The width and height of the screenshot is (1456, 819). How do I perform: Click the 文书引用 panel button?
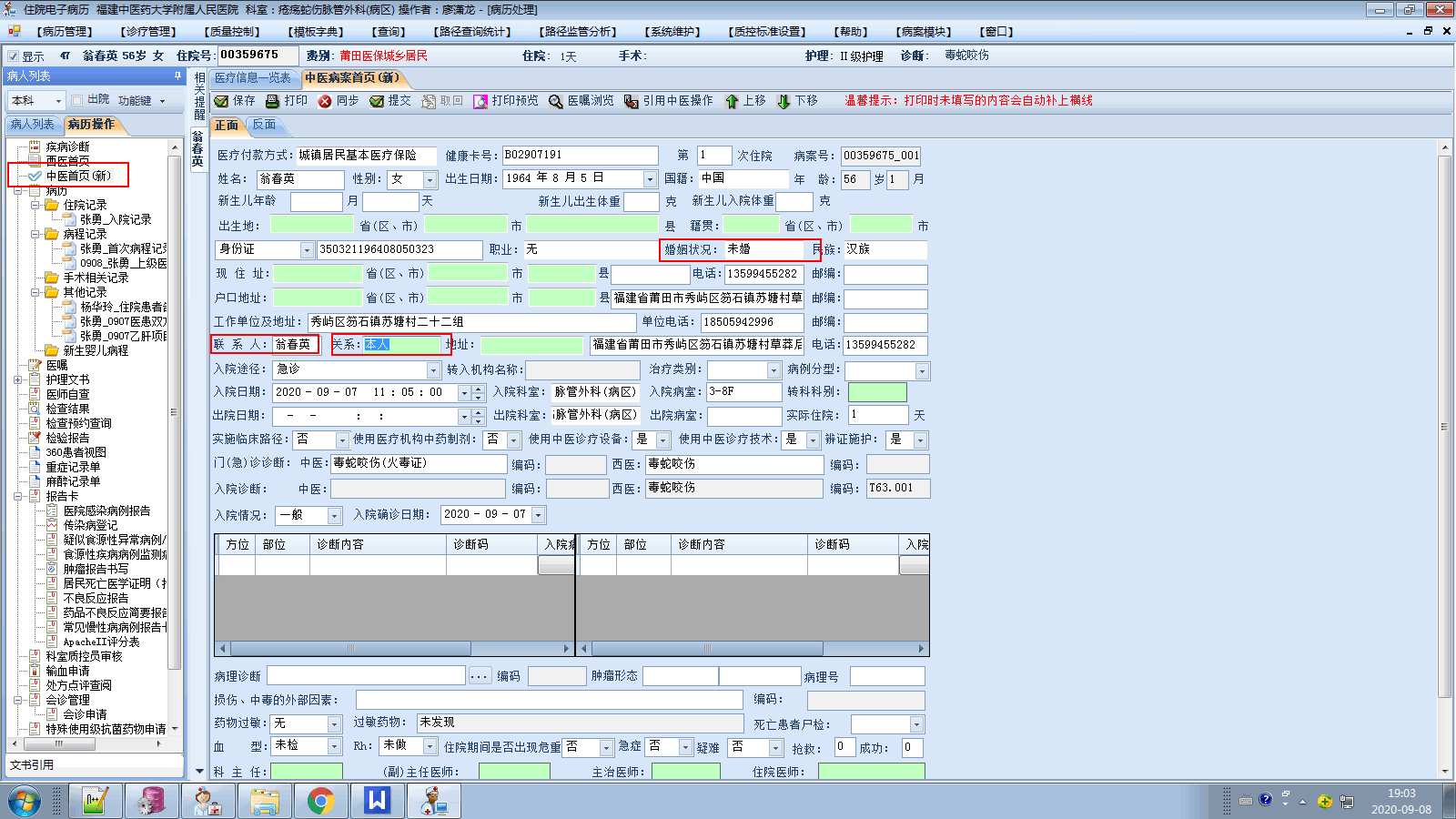tap(96, 765)
